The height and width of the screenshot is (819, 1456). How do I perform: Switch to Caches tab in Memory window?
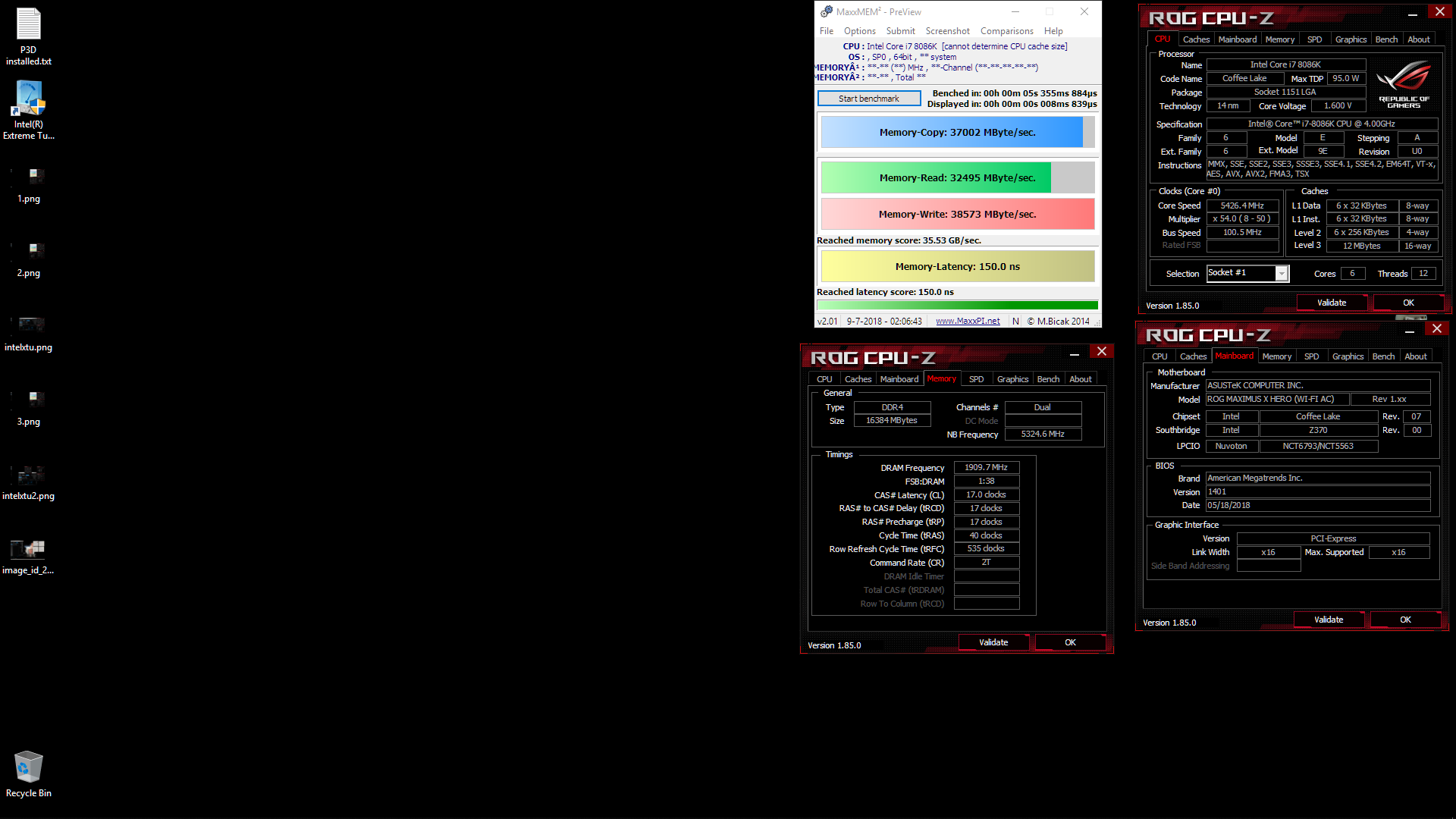[x=858, y=379]
